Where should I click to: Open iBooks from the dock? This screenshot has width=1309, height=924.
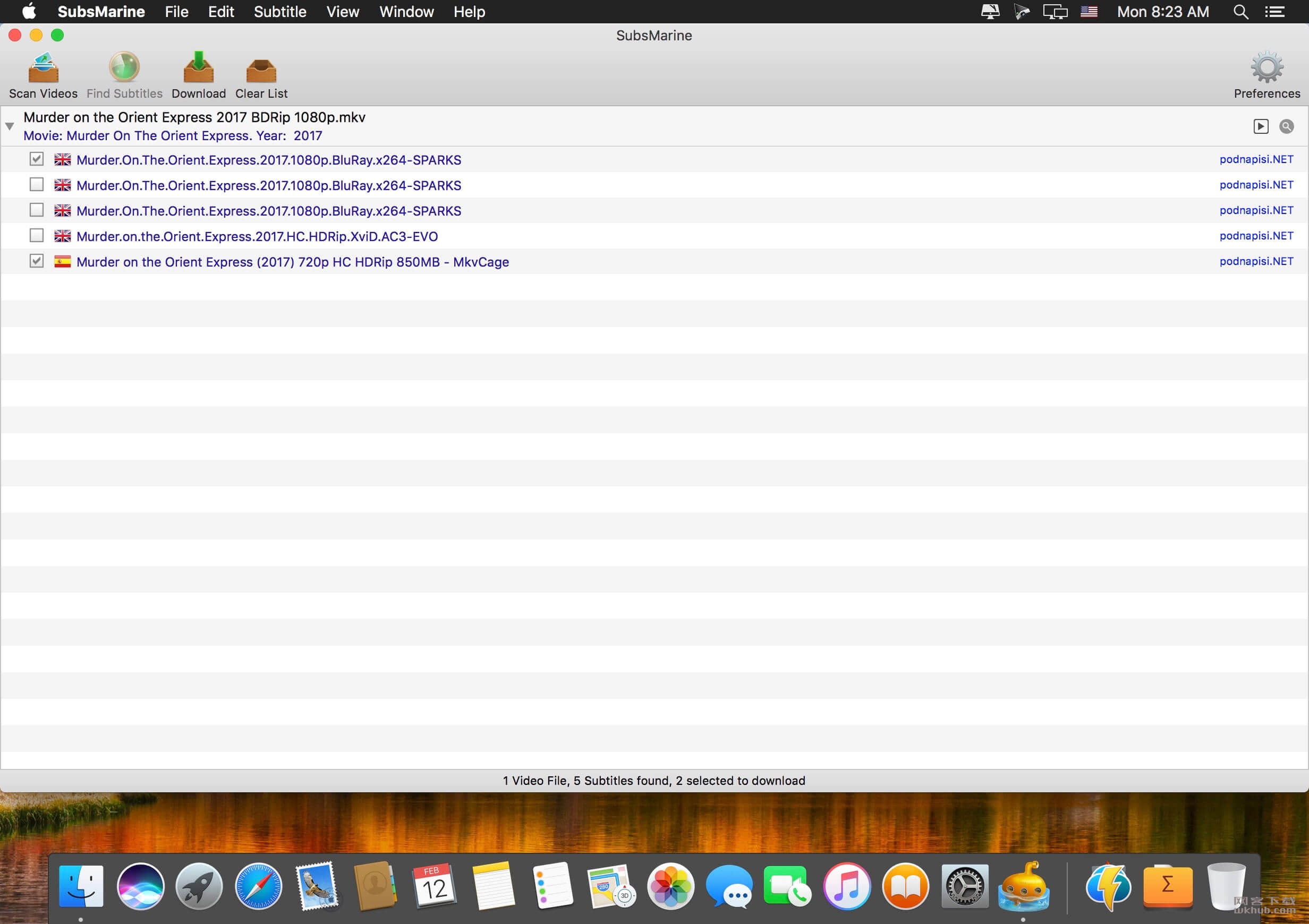click(x=905, y=886)
